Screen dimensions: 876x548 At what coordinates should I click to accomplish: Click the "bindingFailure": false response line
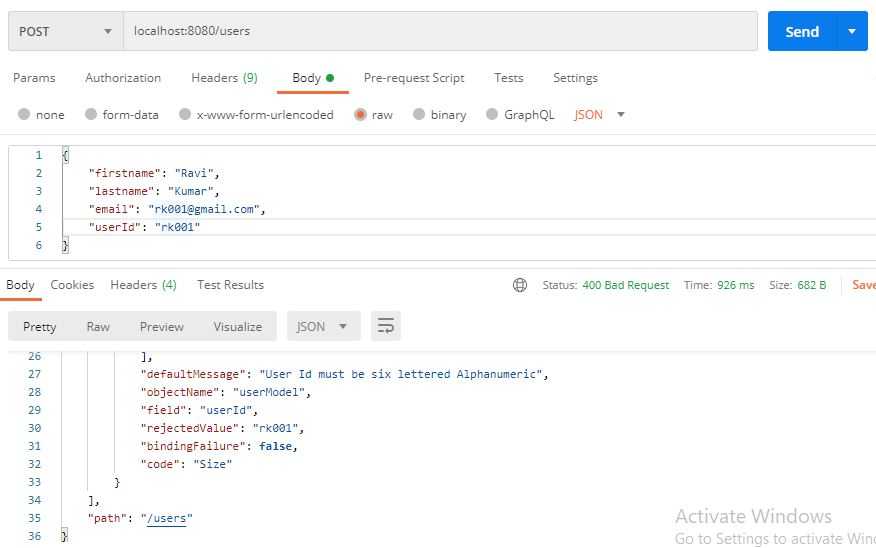[x=219, y=446]
